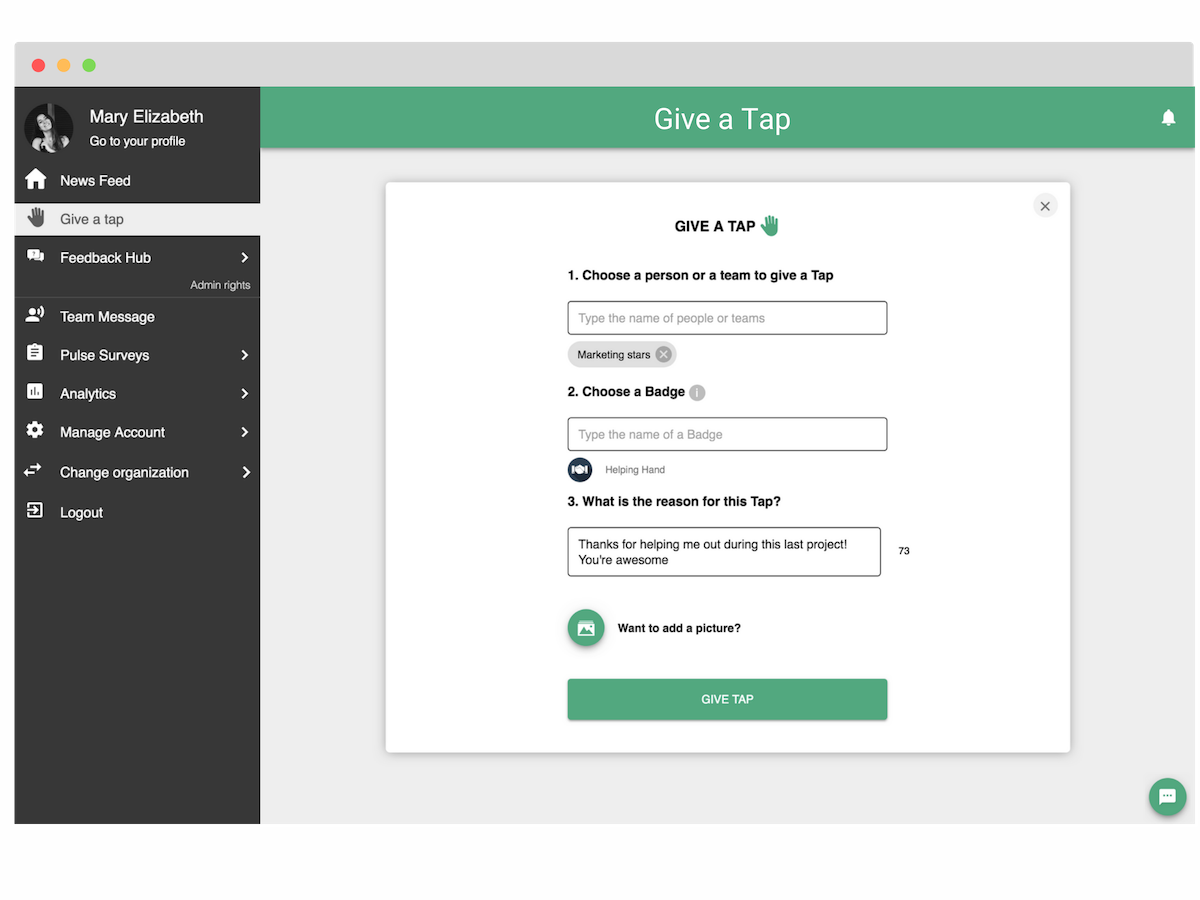Click the green hand beside GIVE A TAP
Screen dimensions: 1200x900
point(769,225)
